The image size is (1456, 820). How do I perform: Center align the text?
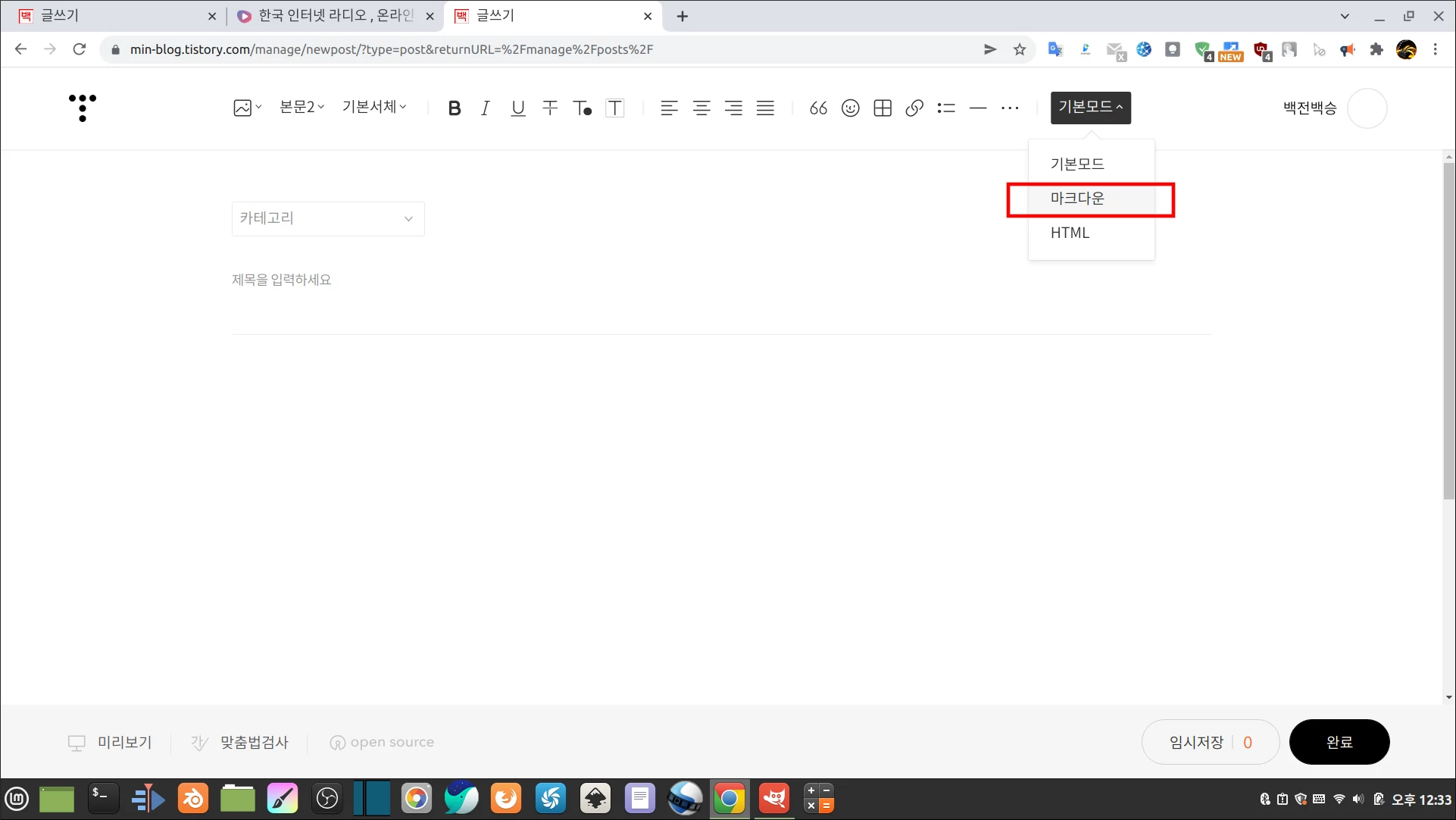(701, 108)
